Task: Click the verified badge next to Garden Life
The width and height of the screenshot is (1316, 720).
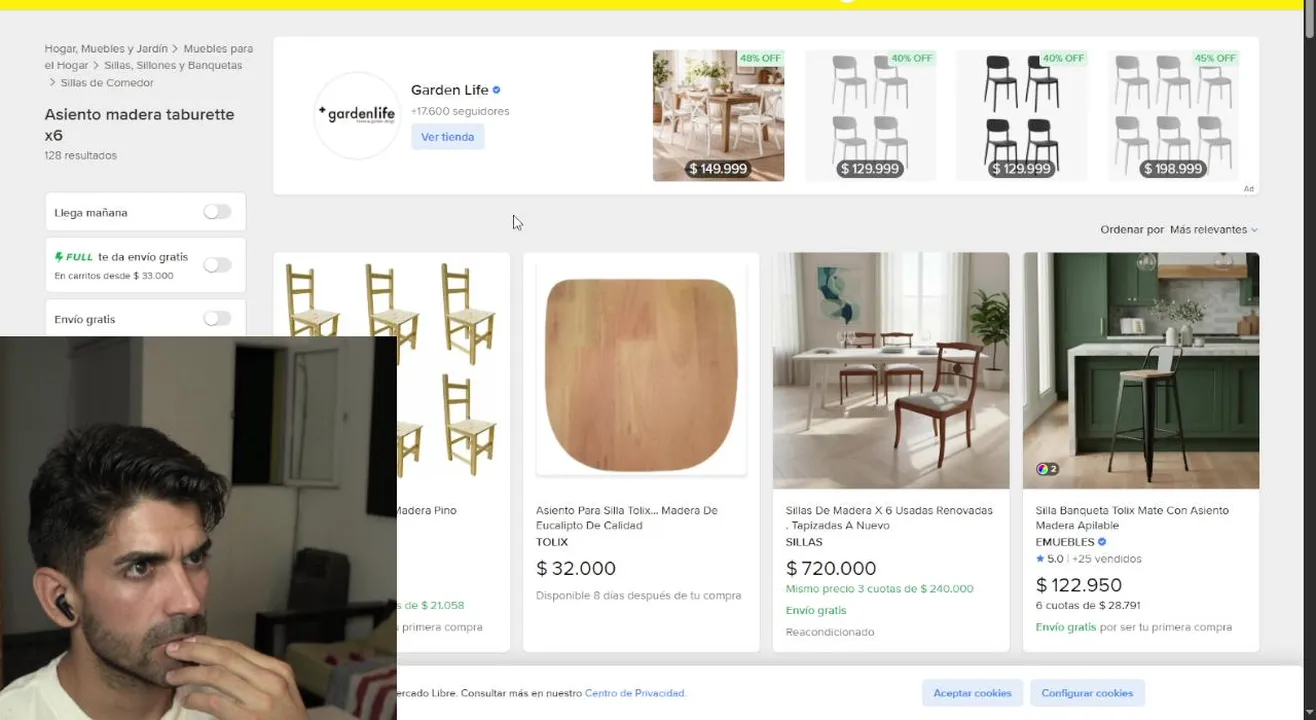Action: click(497, 90)
